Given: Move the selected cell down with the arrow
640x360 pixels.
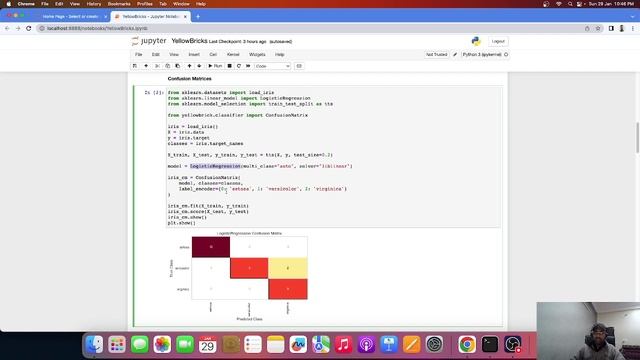Looking at the screenshot, I should click(x=199, y=66).
